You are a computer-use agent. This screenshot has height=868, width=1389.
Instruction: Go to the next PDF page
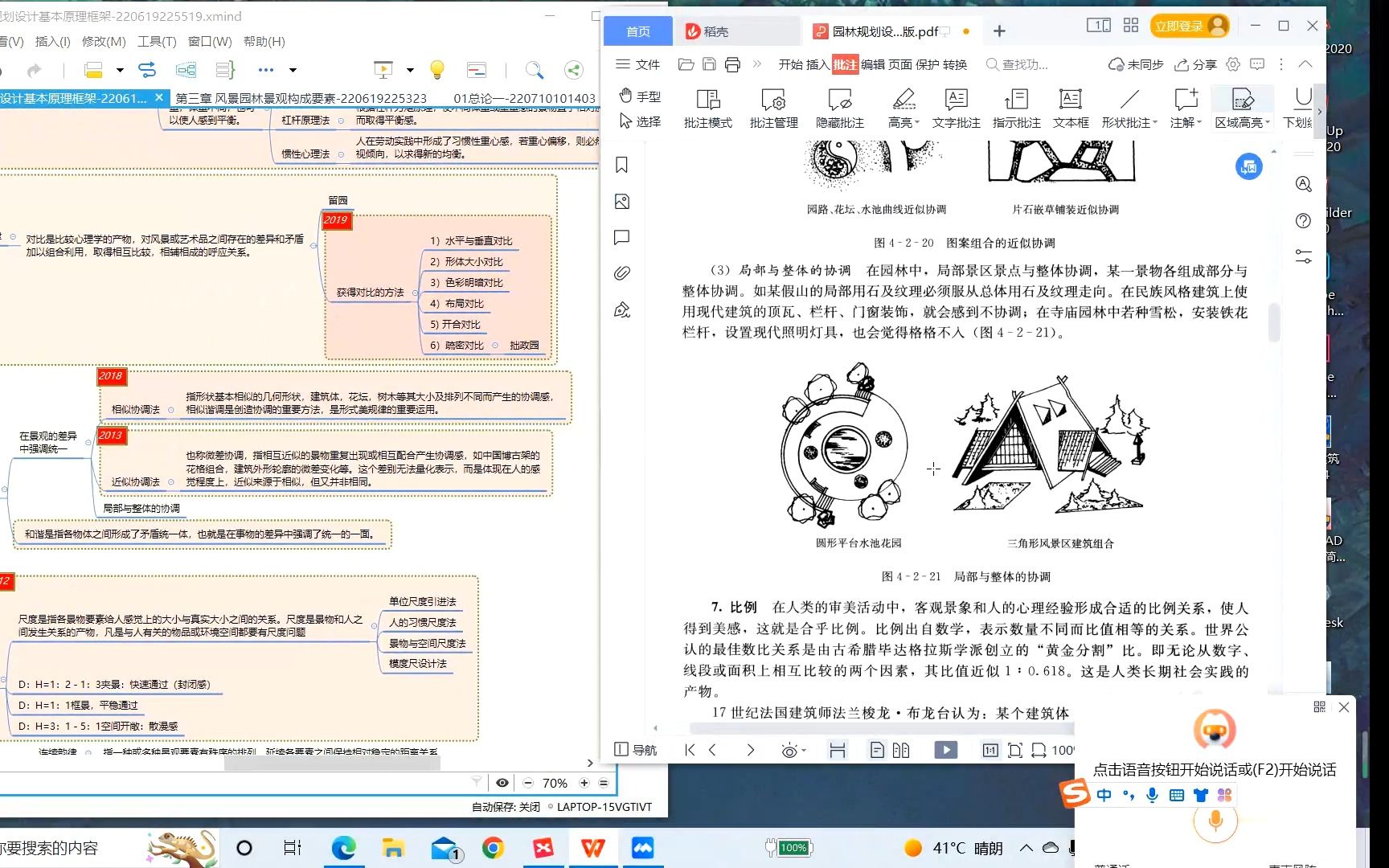coord(751,750)
